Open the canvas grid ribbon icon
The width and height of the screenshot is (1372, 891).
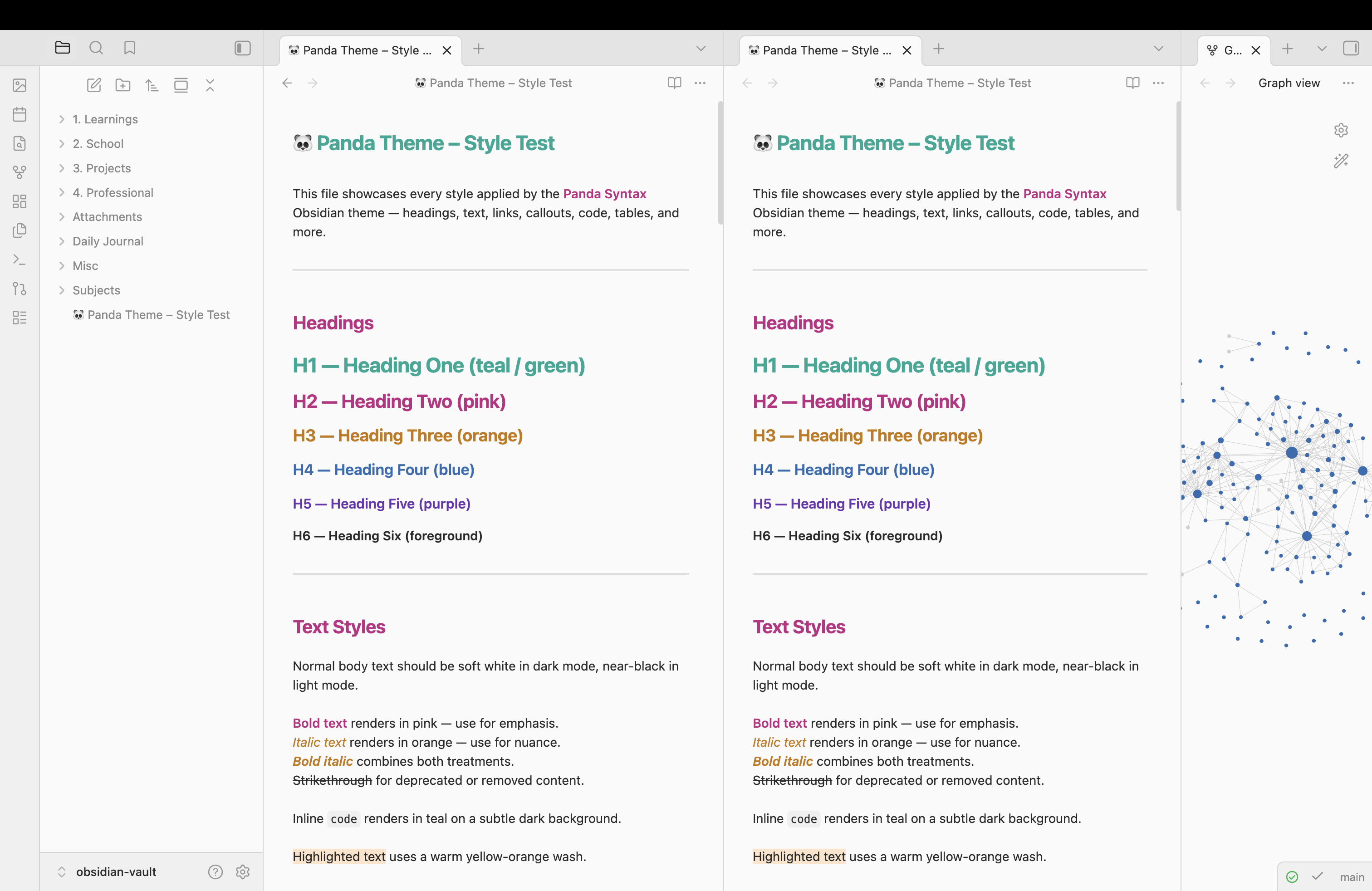(20, 201)
